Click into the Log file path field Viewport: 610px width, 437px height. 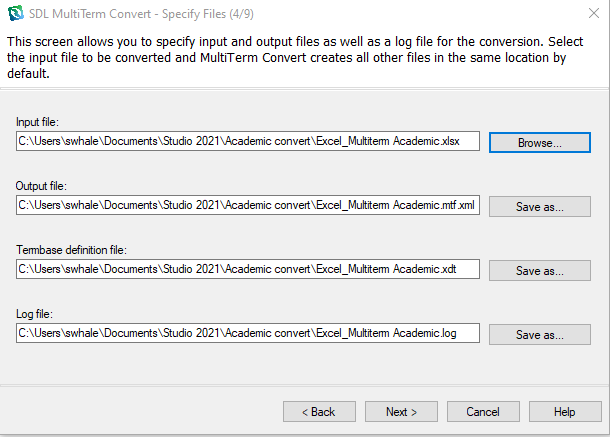[248, 333]
